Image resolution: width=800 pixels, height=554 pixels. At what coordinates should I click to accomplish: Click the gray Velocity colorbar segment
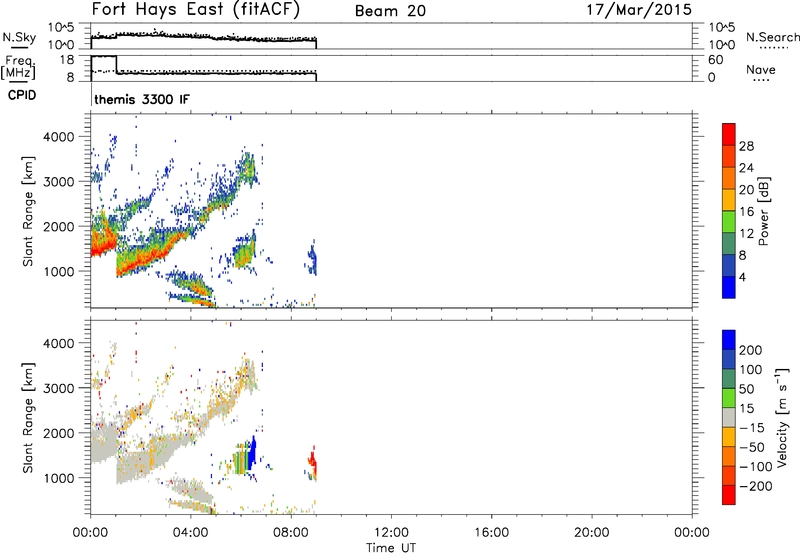coord(729,417)
